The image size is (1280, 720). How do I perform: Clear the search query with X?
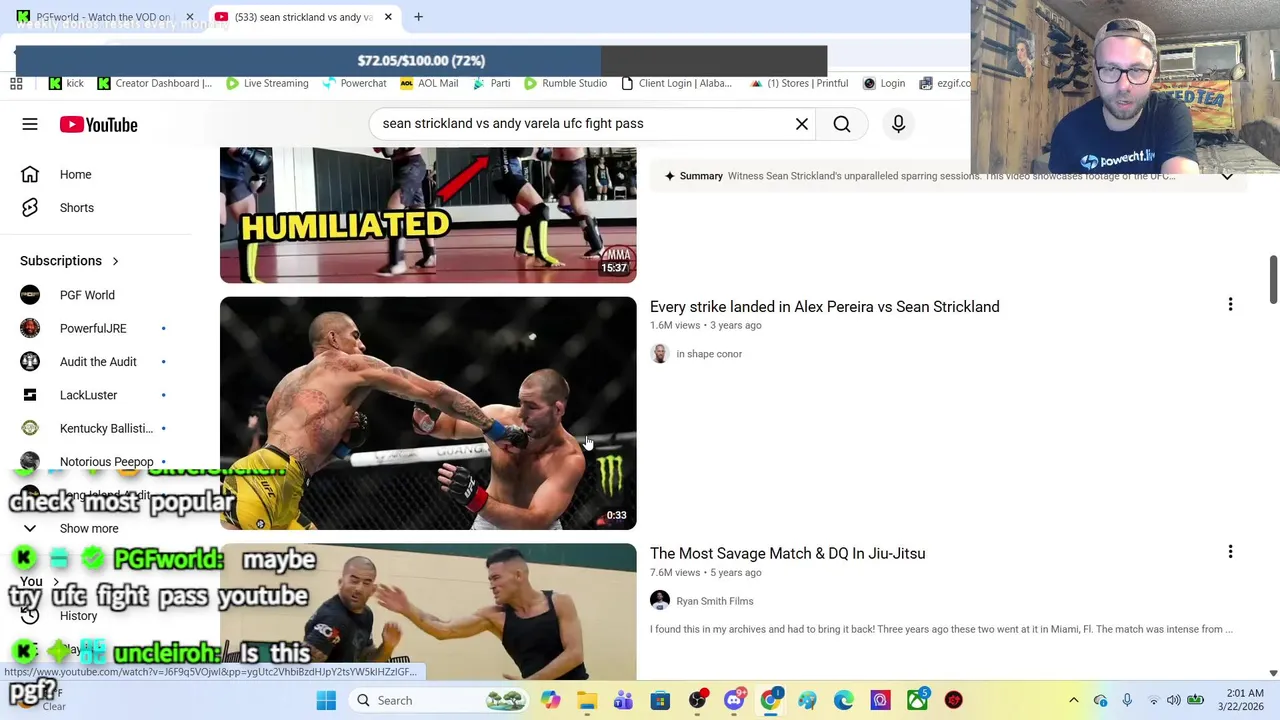tap(802, 124)
